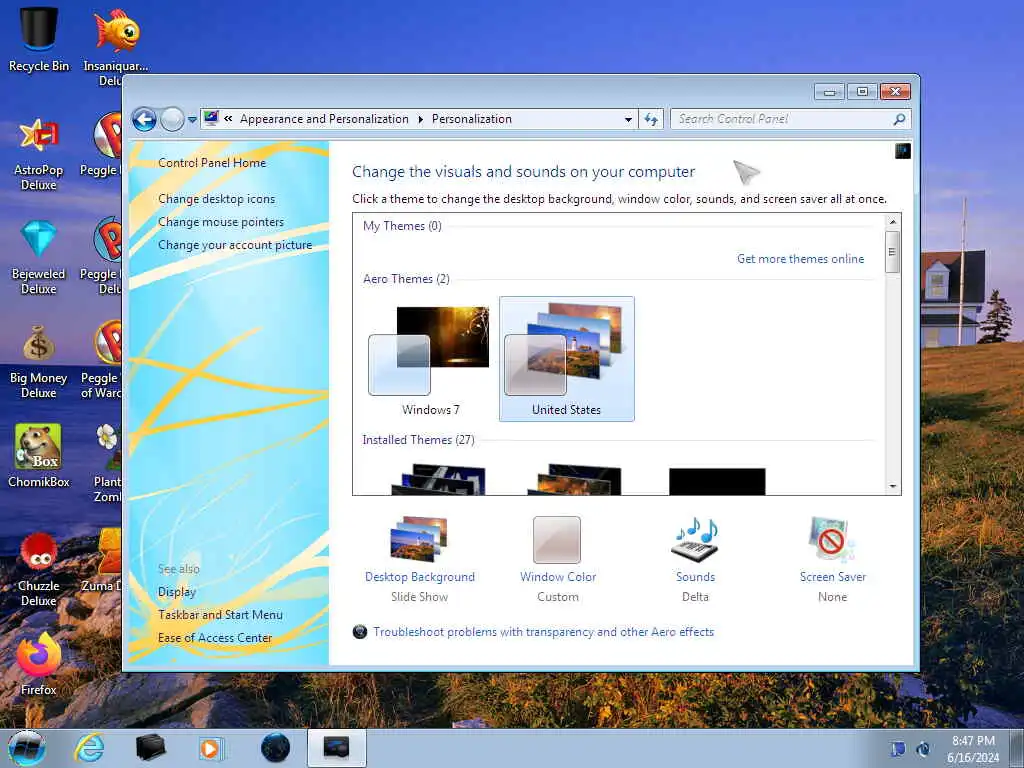Click Get more themes online

pyautogui.click(x=801, y=259)
